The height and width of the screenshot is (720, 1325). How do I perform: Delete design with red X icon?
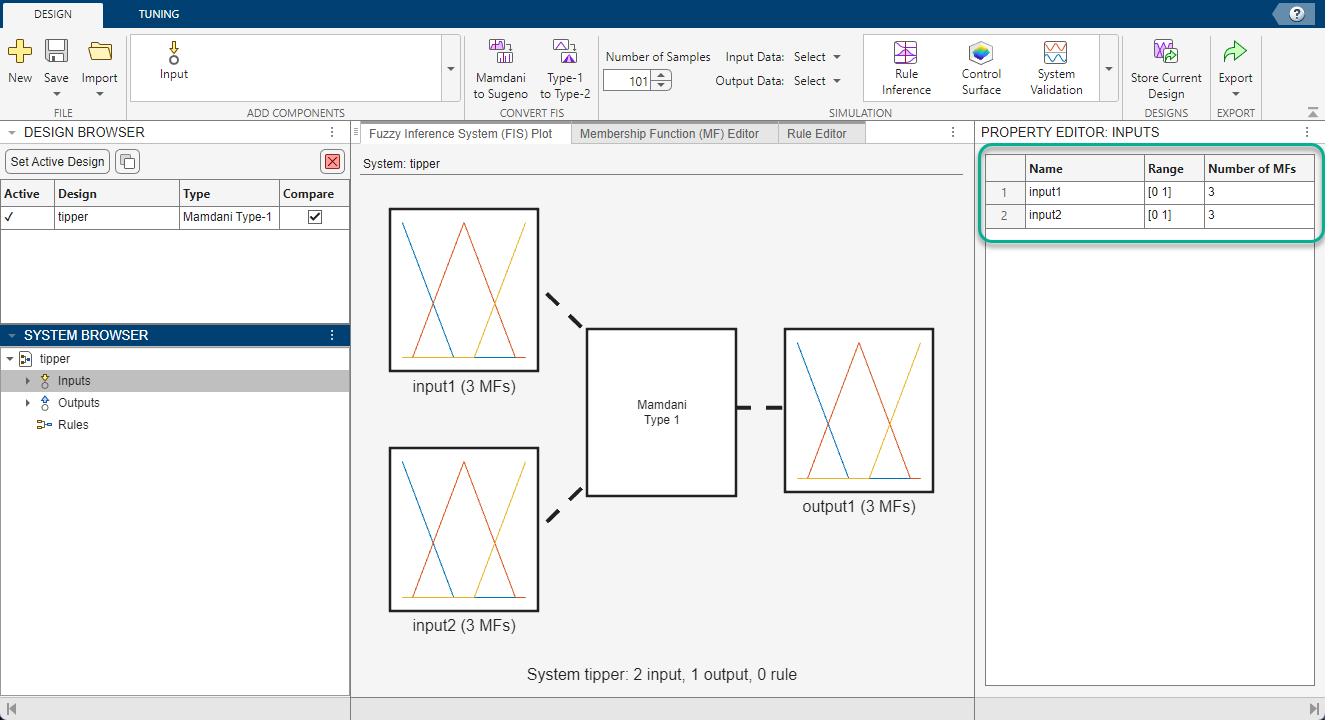pos(332,162)
